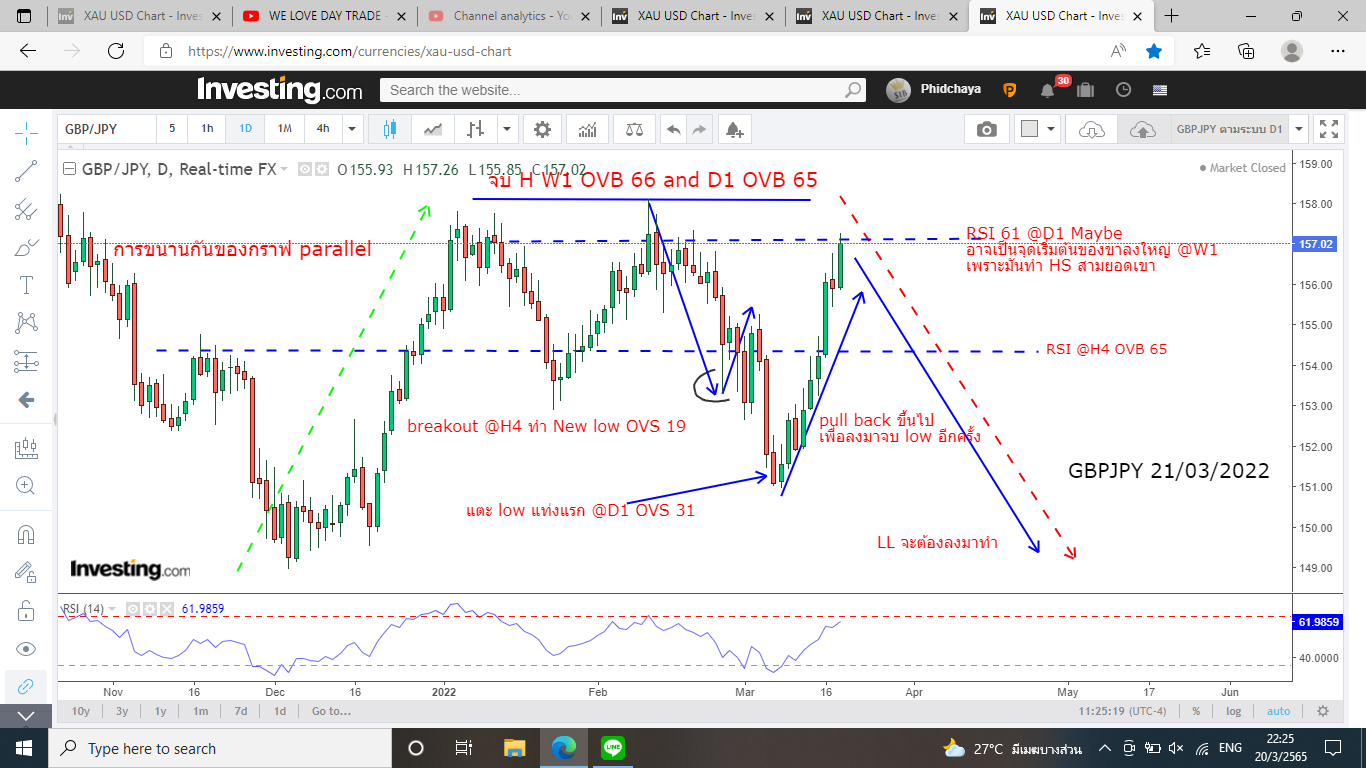Open the timeframe interval dropdown arrow
This screenshot has height=768, width=1366.
pyautogui.click(x=351, y=129)
